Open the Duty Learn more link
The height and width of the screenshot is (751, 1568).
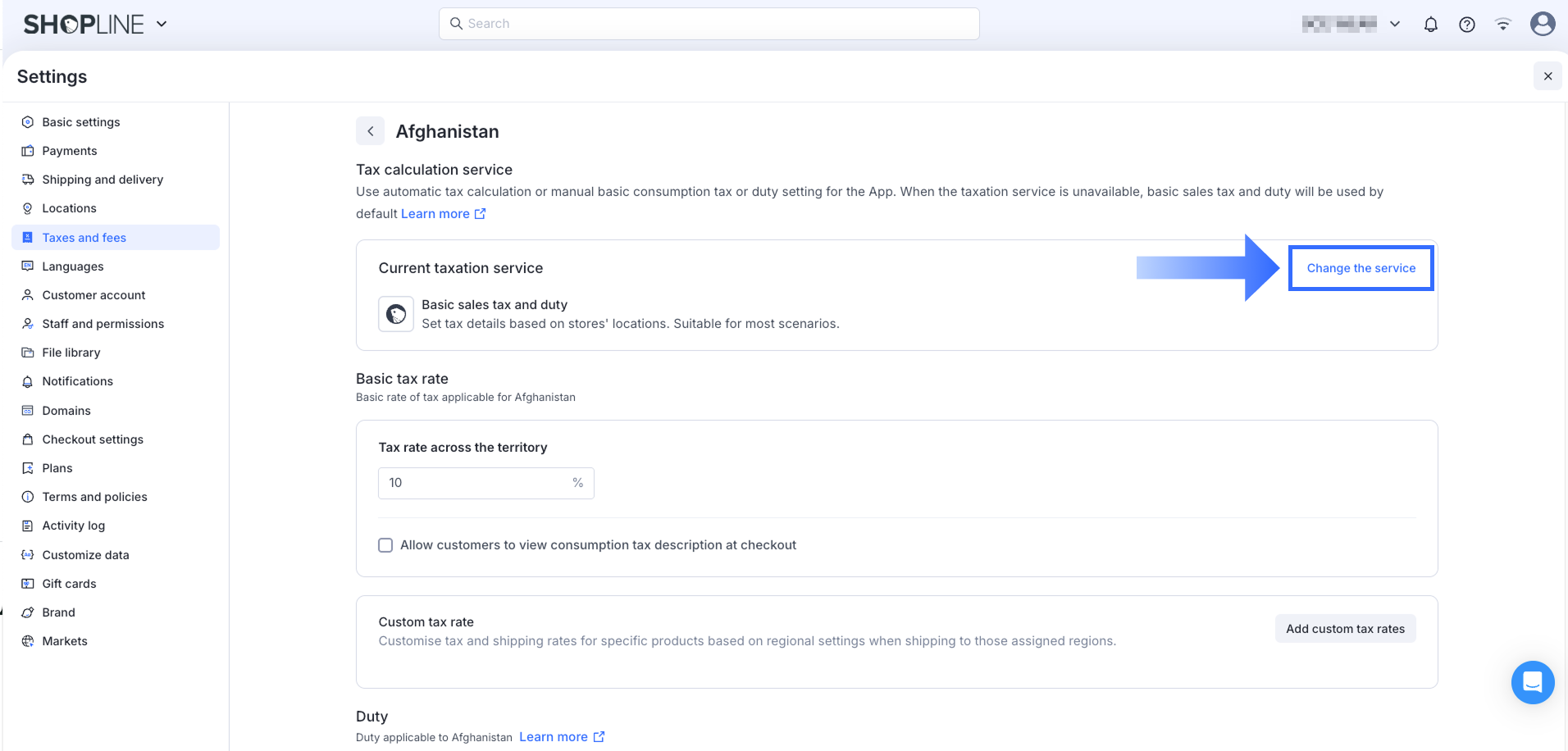[x=562, y=737]
